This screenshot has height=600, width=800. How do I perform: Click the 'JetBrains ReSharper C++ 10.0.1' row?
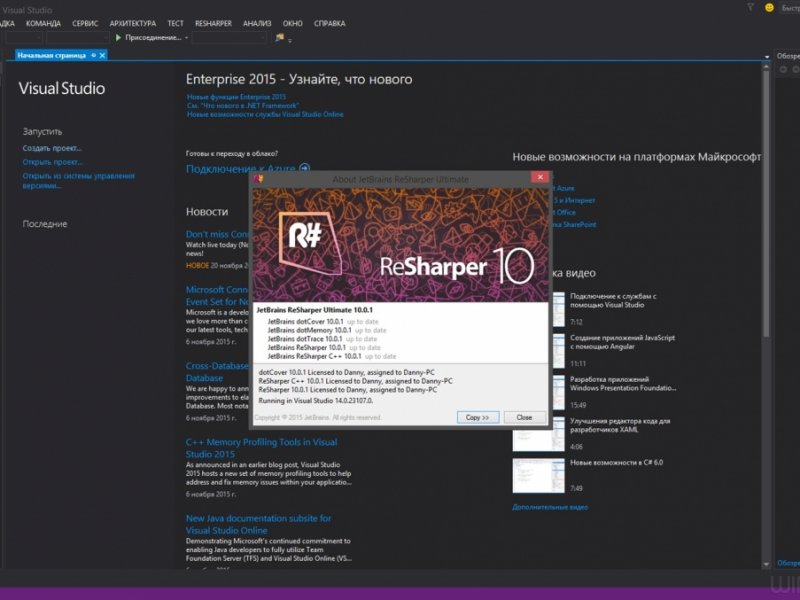[x=332, y=356]
